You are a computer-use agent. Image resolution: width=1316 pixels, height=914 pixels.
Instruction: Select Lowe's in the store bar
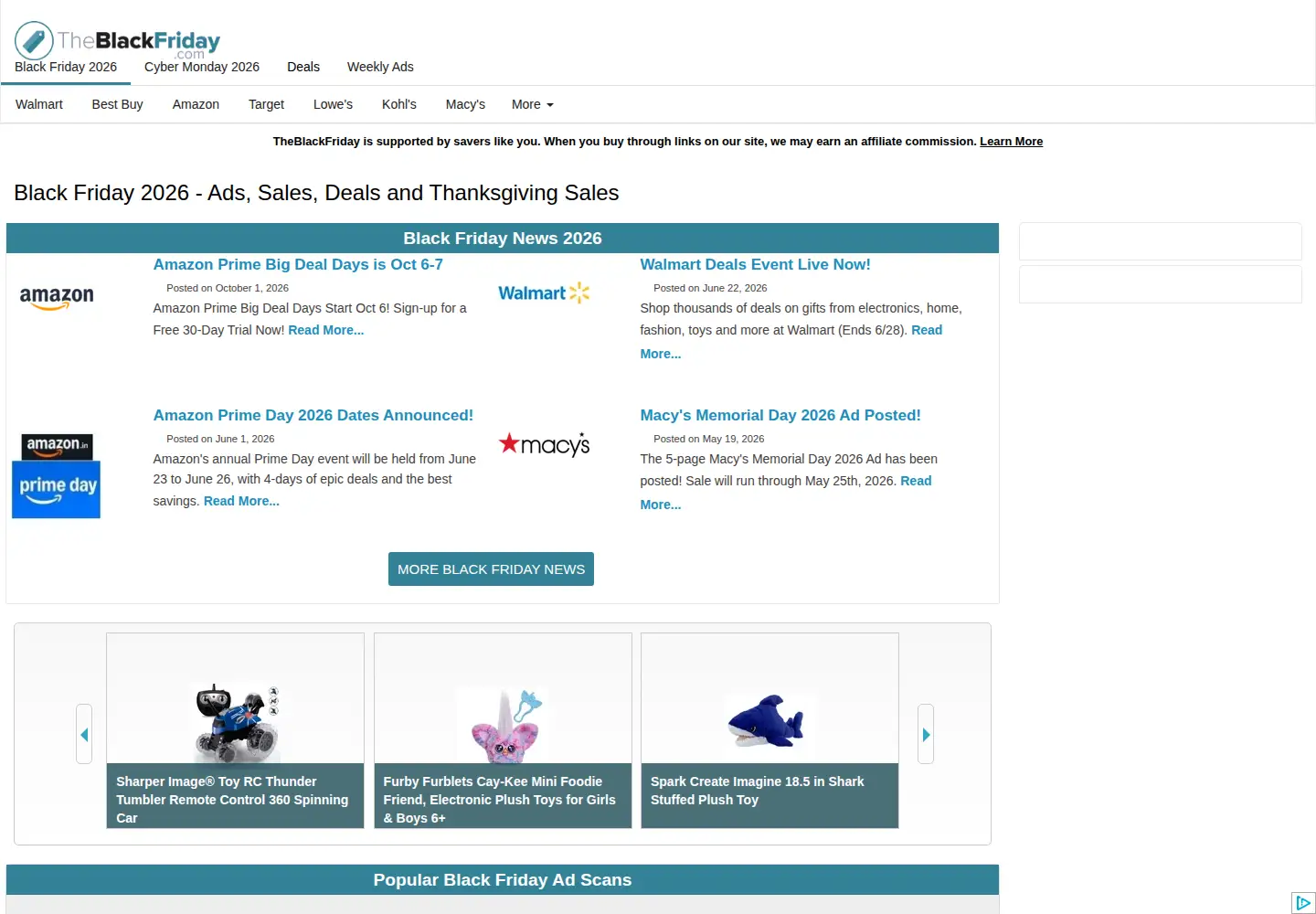333,104
